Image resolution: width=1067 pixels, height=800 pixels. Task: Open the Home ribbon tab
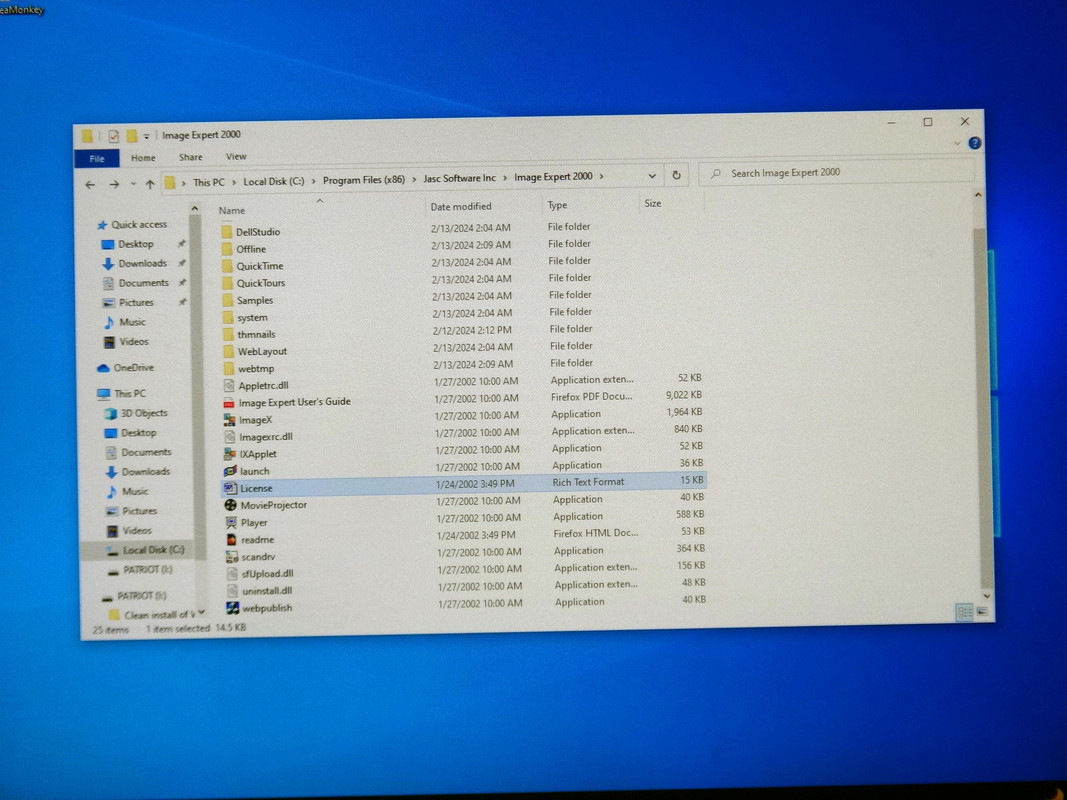pos(143,158)
